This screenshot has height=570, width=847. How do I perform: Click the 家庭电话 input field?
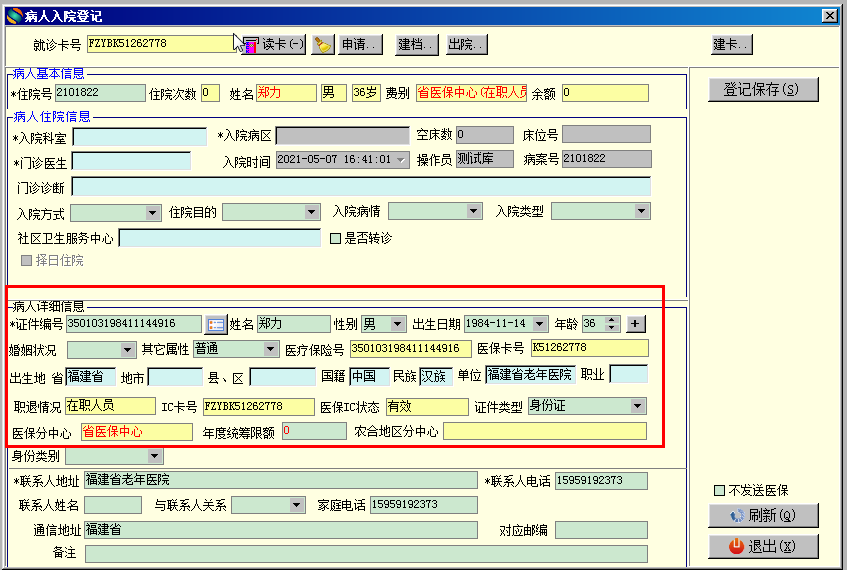pyautogui.click(x=424, y=505)
